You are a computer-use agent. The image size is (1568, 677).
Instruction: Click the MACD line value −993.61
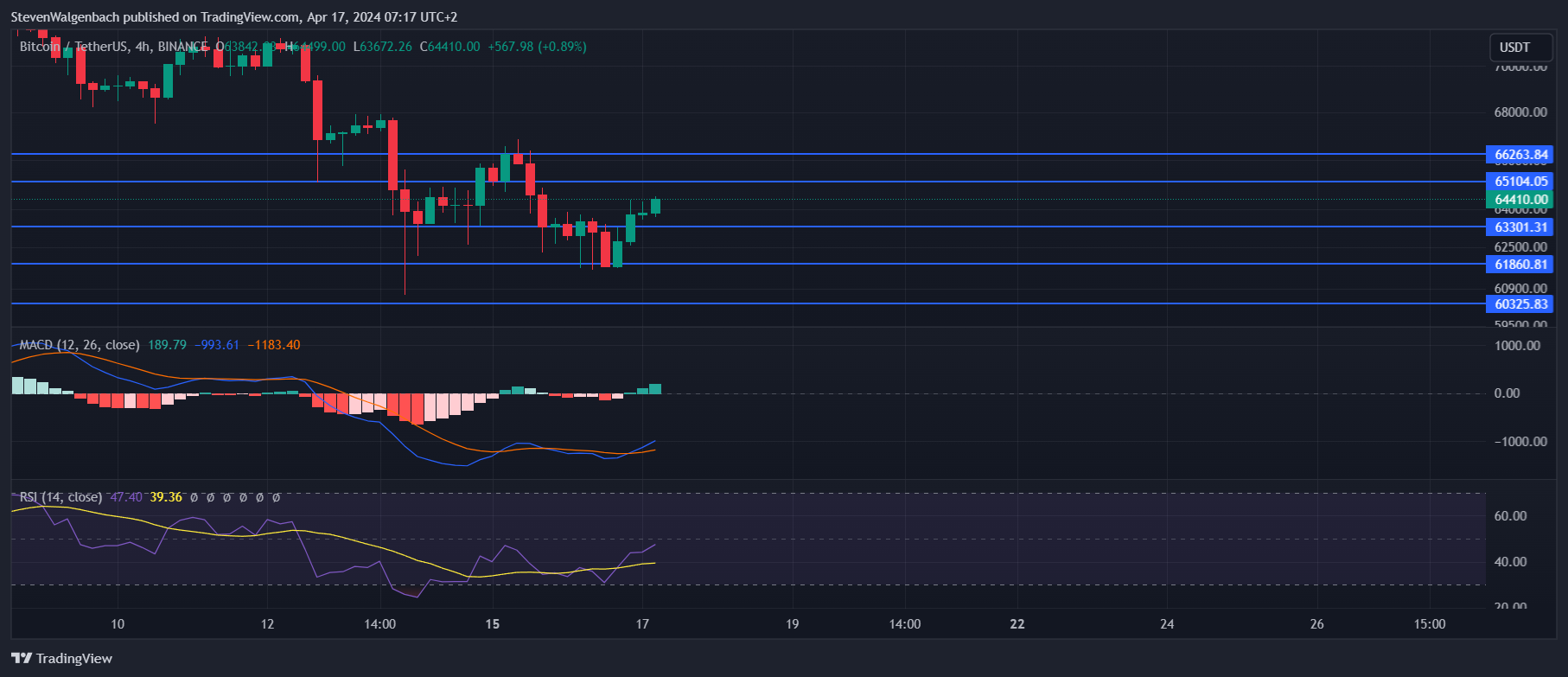coord(217,345)
